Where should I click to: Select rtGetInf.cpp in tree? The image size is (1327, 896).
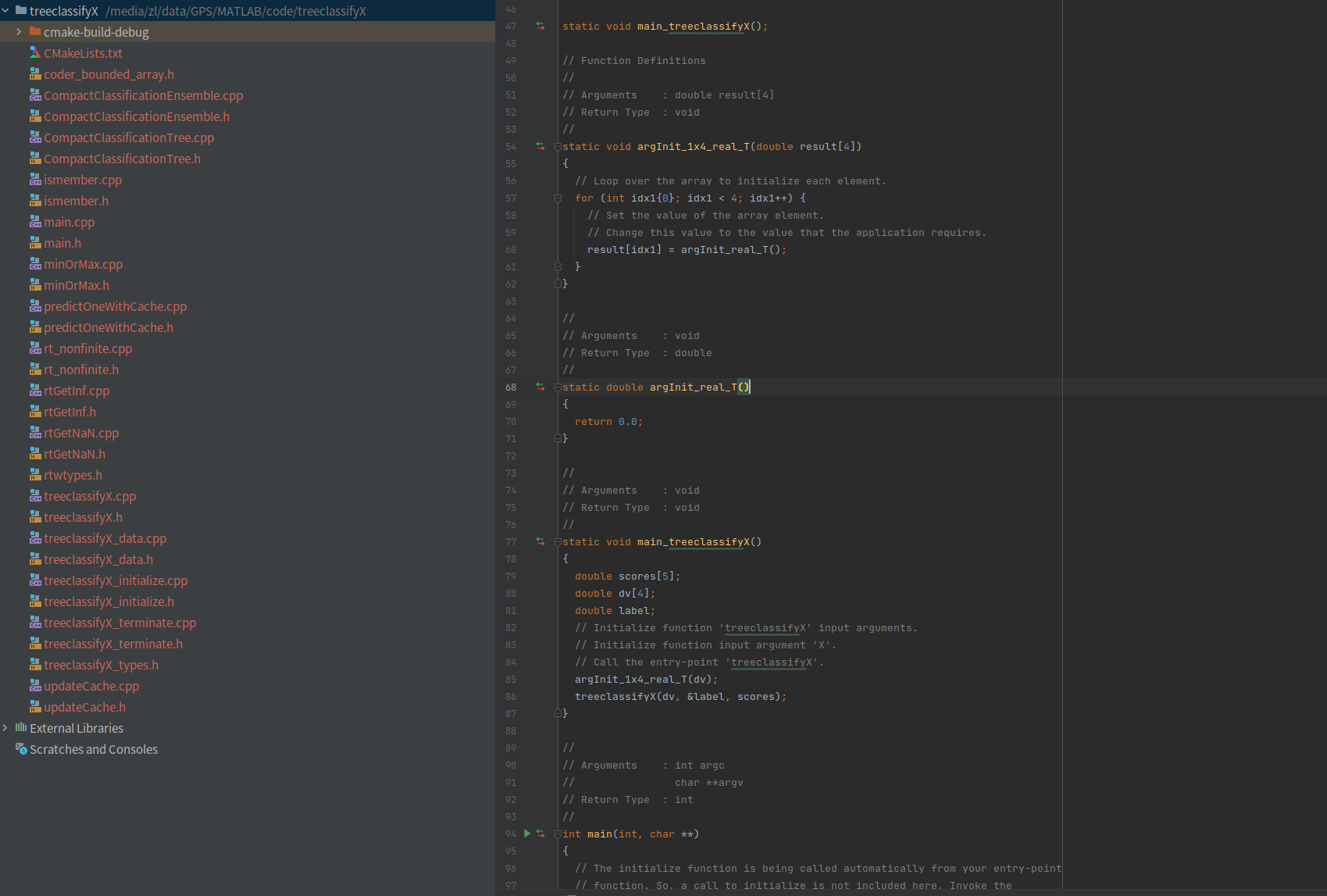77,391
